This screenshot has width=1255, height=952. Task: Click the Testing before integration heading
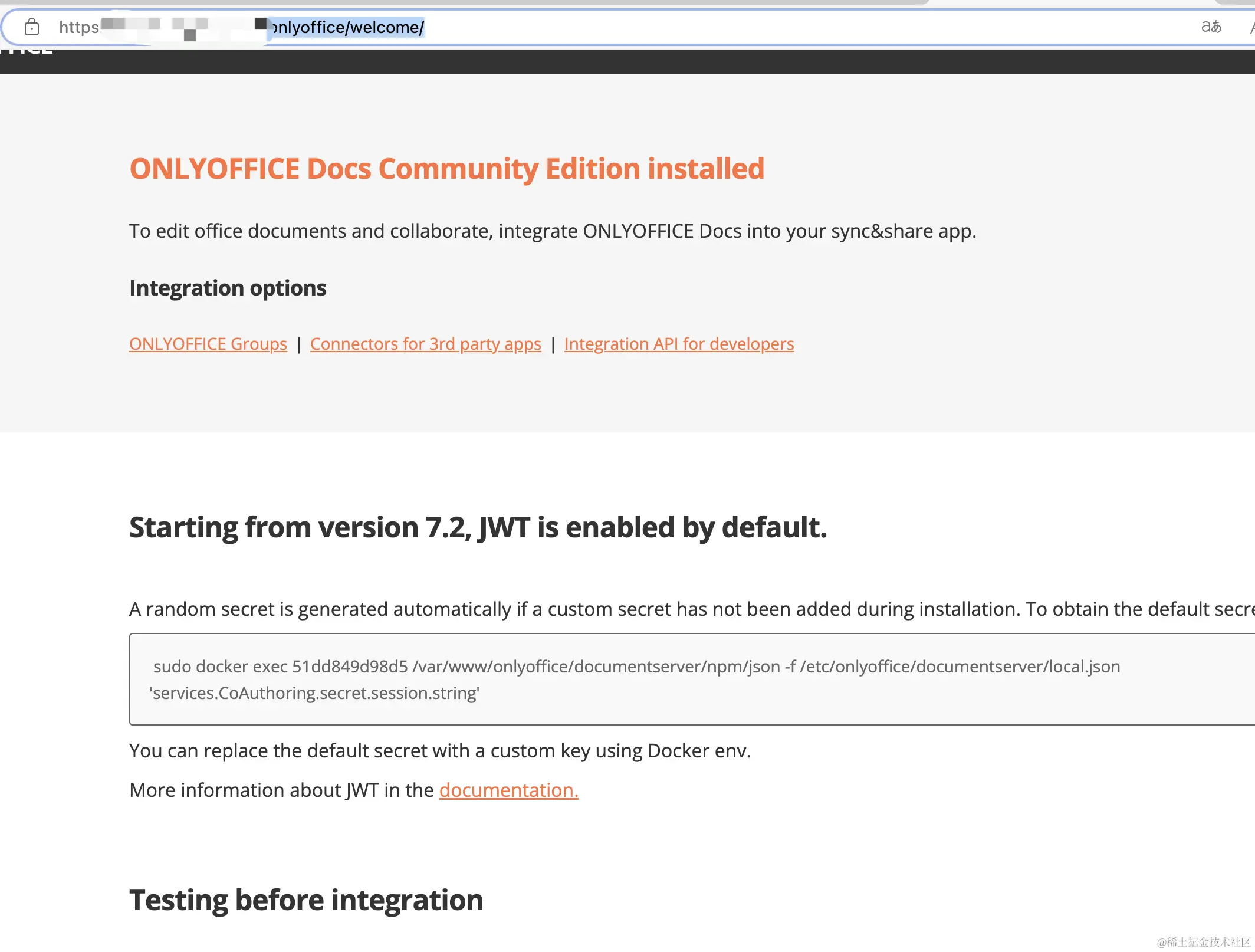coord(305,899)
